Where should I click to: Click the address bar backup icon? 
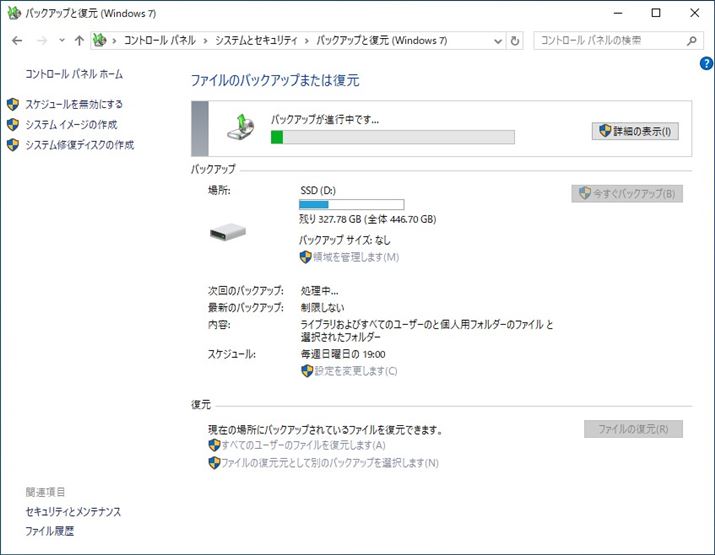pos(100,41)
